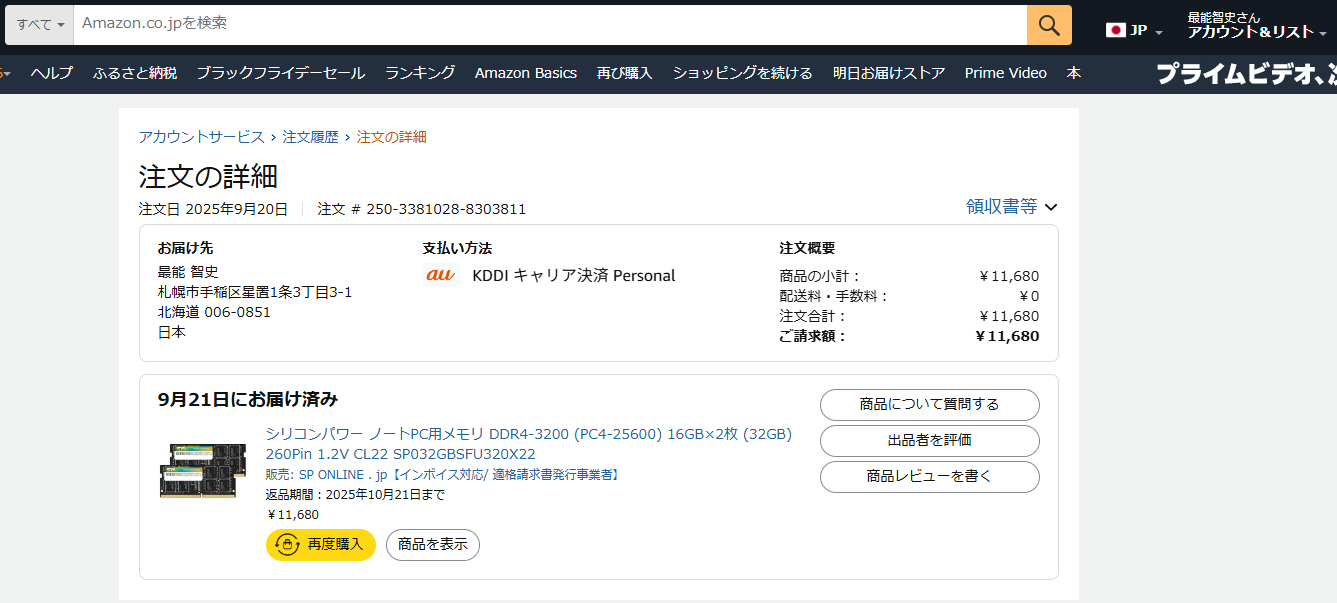Viewport: 1337px width, 603px height.
Task: Go to 注文履歴 breadcrumb link
Action: (310, 137)
